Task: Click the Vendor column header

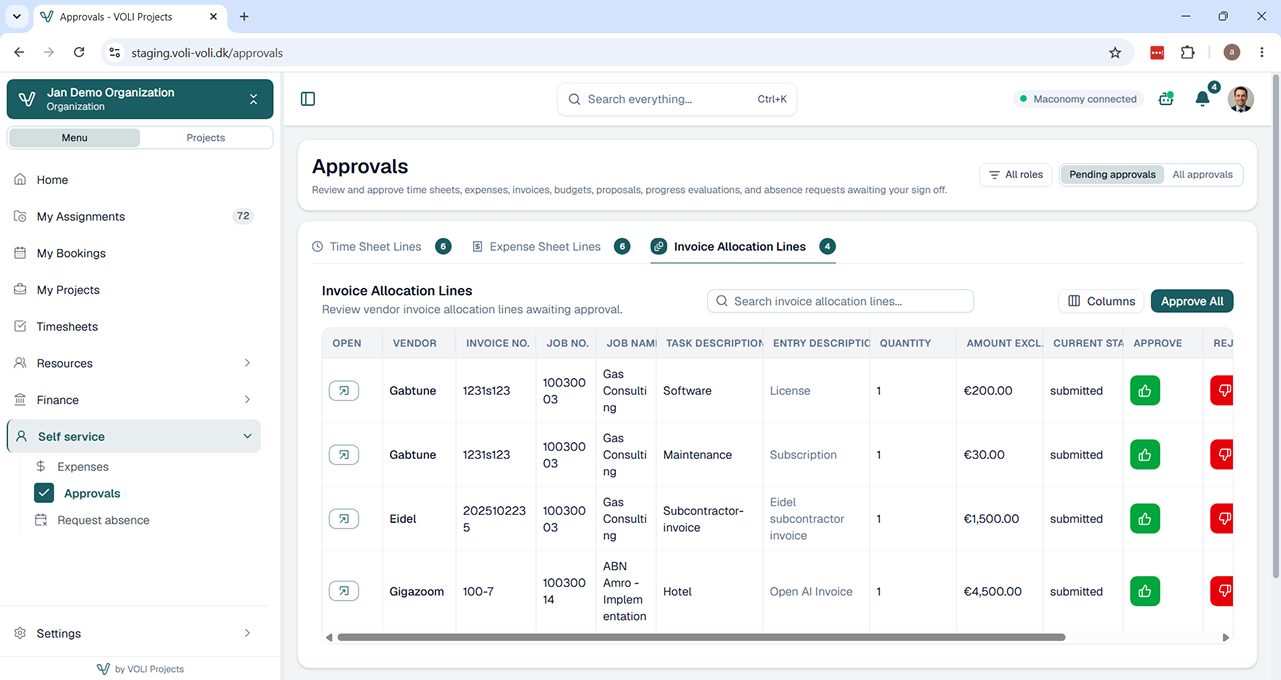Action: [x=414, y=343]
